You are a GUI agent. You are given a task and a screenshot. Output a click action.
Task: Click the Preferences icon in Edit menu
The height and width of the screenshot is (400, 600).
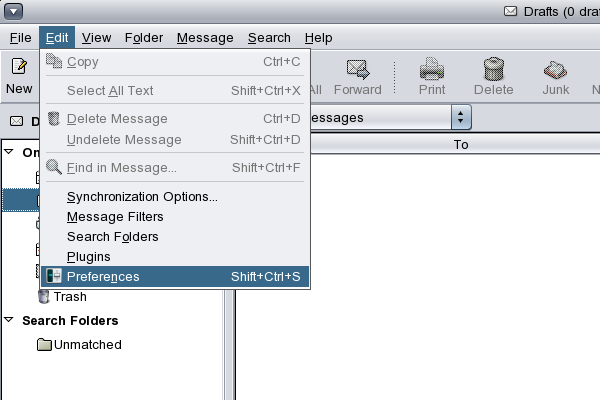click(x=54, y=276)
